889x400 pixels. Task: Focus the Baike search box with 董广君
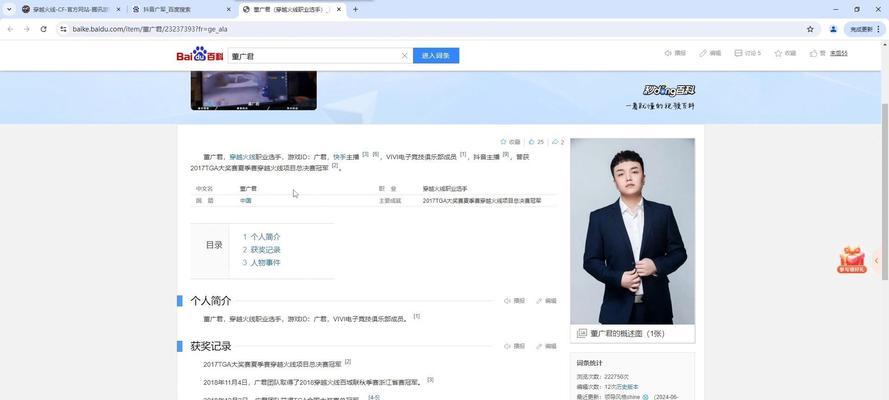315,56
